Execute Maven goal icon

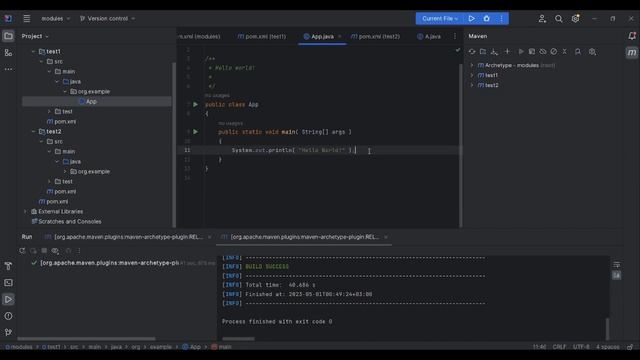[x=532, y=52]
